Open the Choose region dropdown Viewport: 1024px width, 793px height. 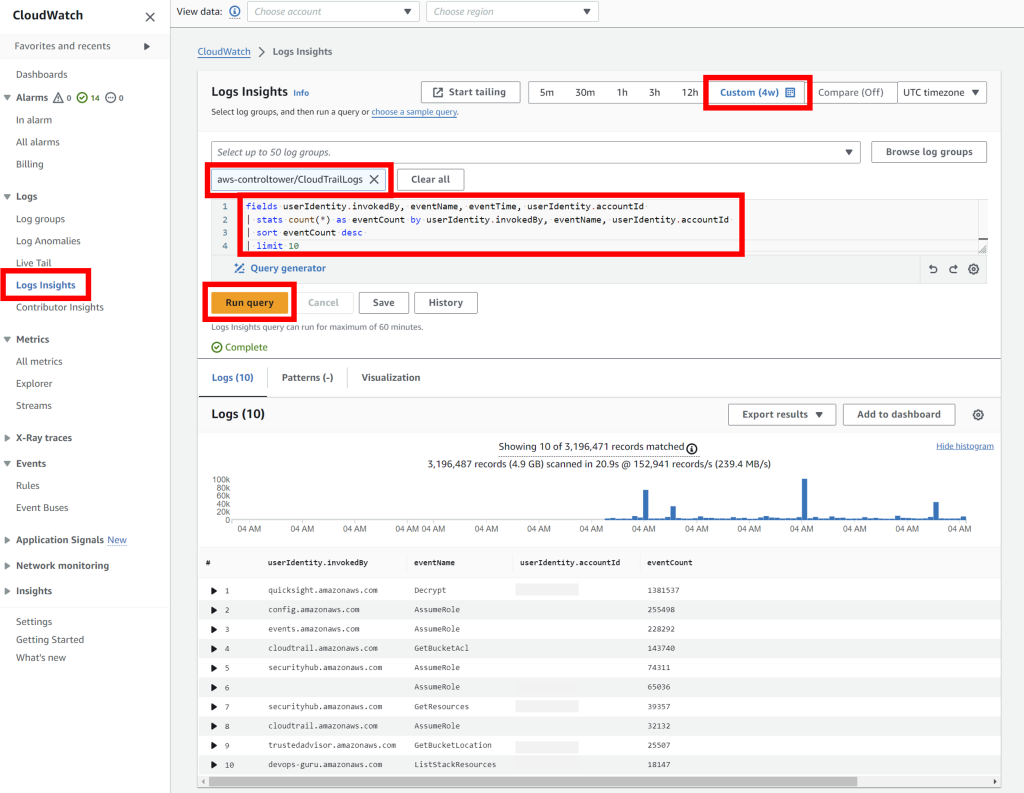tap(512, 11)
